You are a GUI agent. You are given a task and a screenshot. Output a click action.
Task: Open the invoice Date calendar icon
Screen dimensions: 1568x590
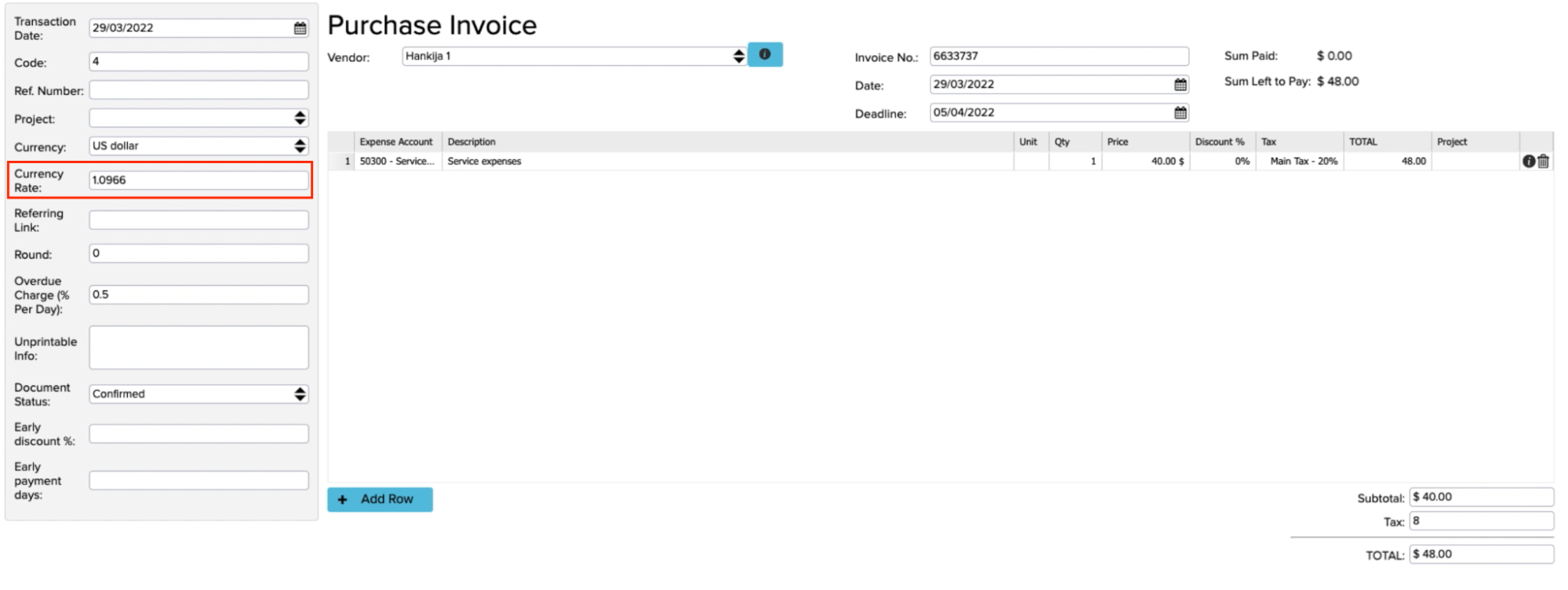[1180, 85]
